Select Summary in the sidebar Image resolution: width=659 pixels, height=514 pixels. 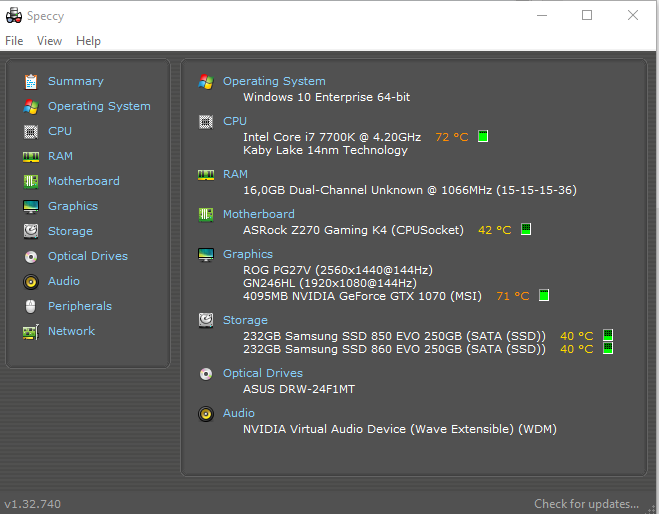pyautogui.click(x=76, y=81)
